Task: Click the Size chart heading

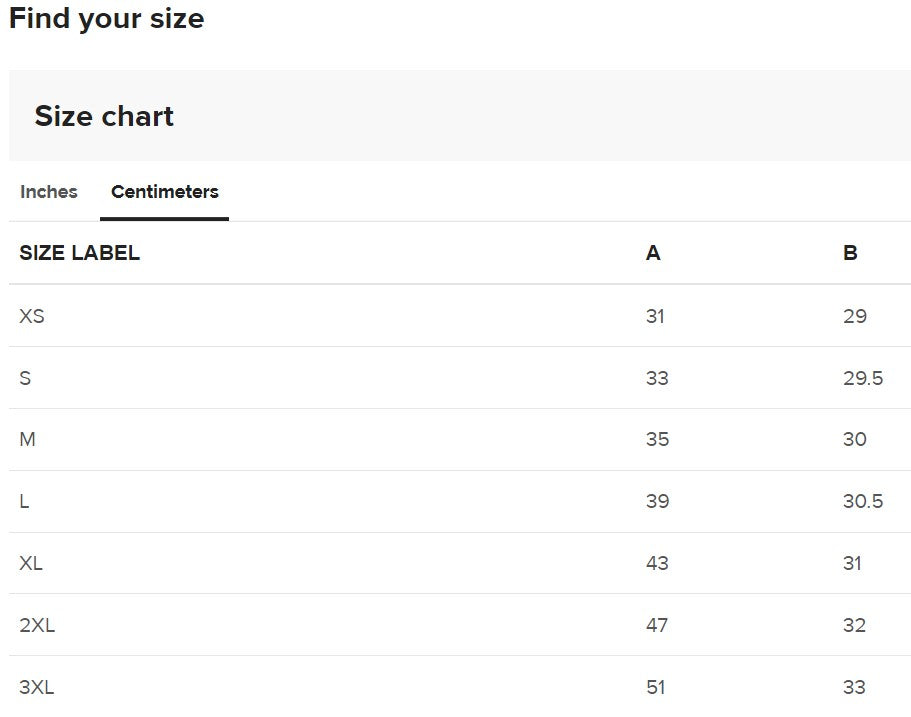Action: pos(104,116)
